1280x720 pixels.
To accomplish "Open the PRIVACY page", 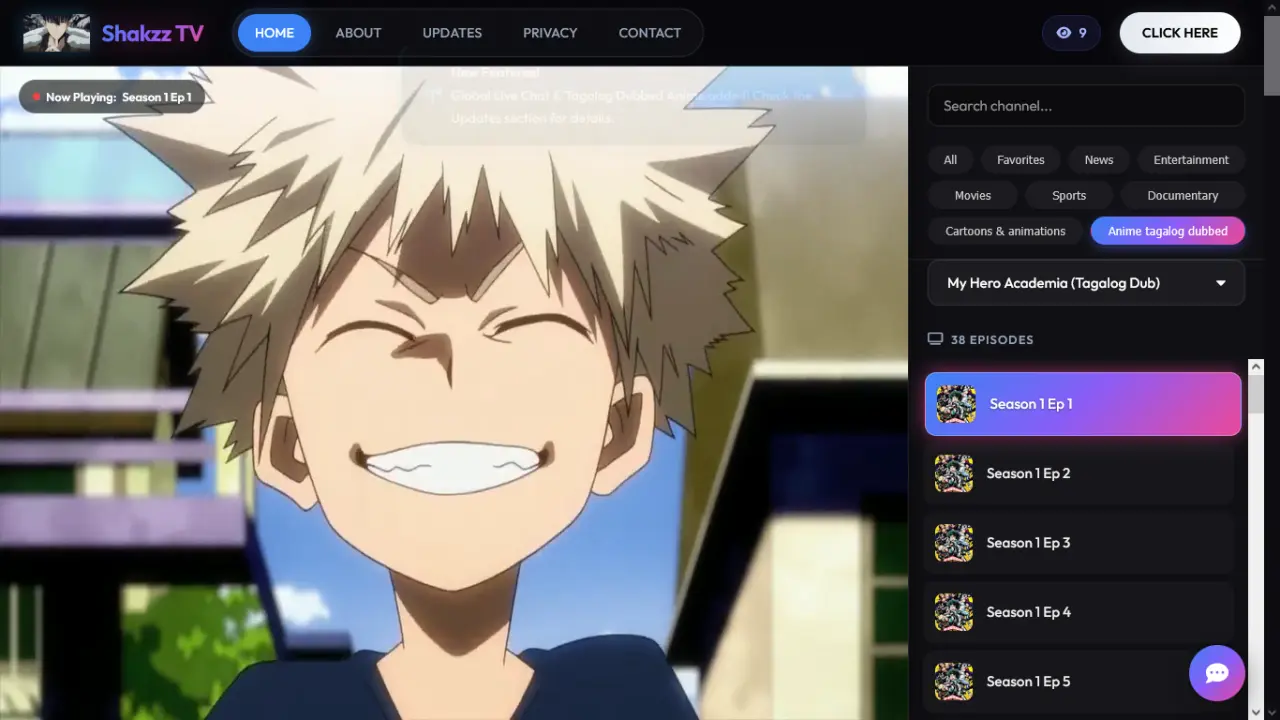I will point(550,33).
